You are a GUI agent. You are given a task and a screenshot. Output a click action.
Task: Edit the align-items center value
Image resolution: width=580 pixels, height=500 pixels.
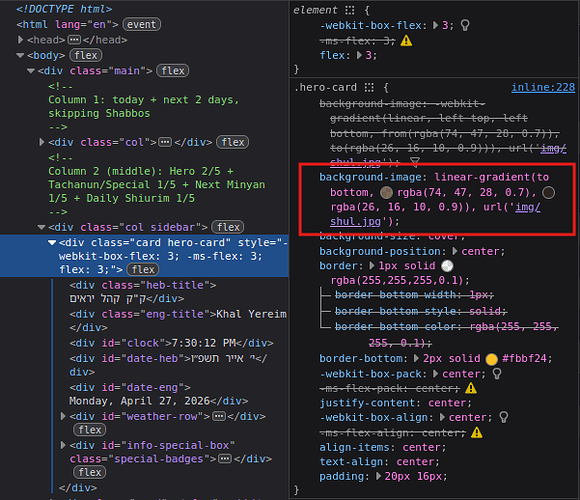click(x=422, y=447)
